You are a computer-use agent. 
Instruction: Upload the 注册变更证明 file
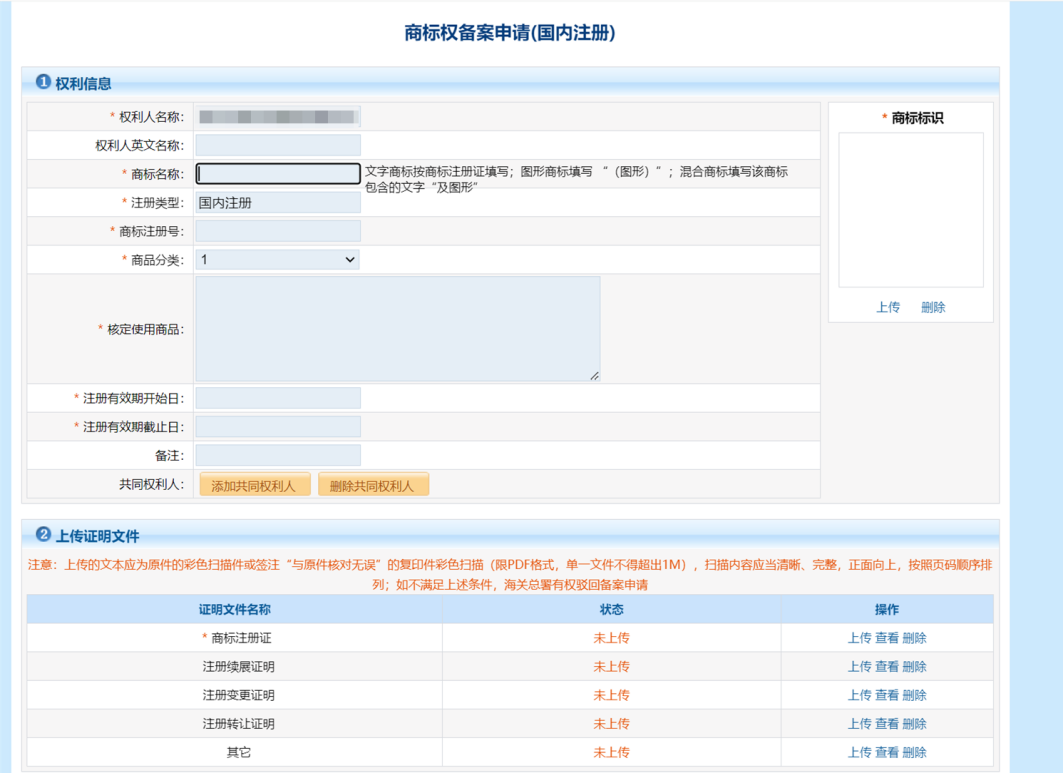click(859, 695)
